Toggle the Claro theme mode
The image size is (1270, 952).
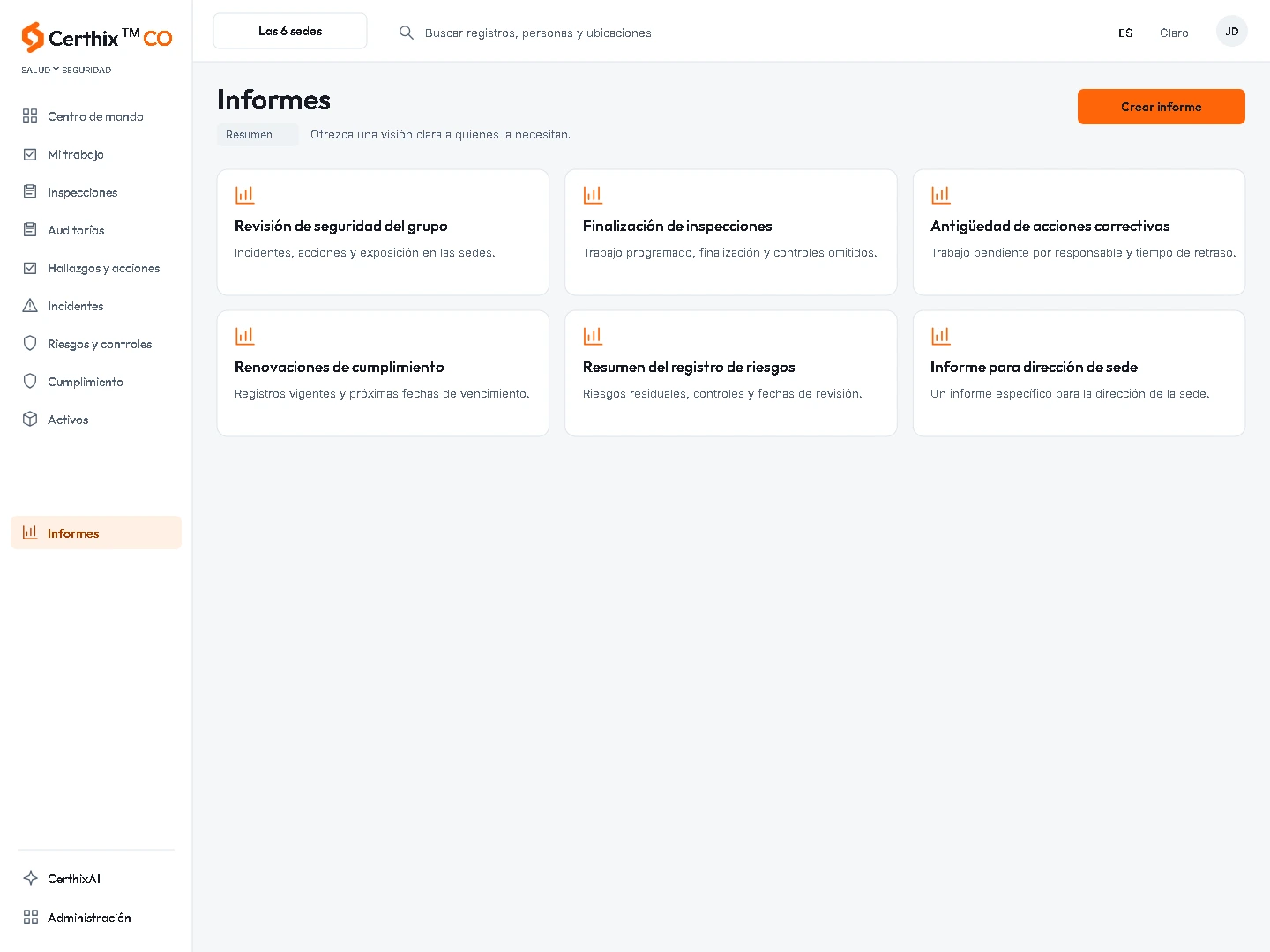point(1174,33)
